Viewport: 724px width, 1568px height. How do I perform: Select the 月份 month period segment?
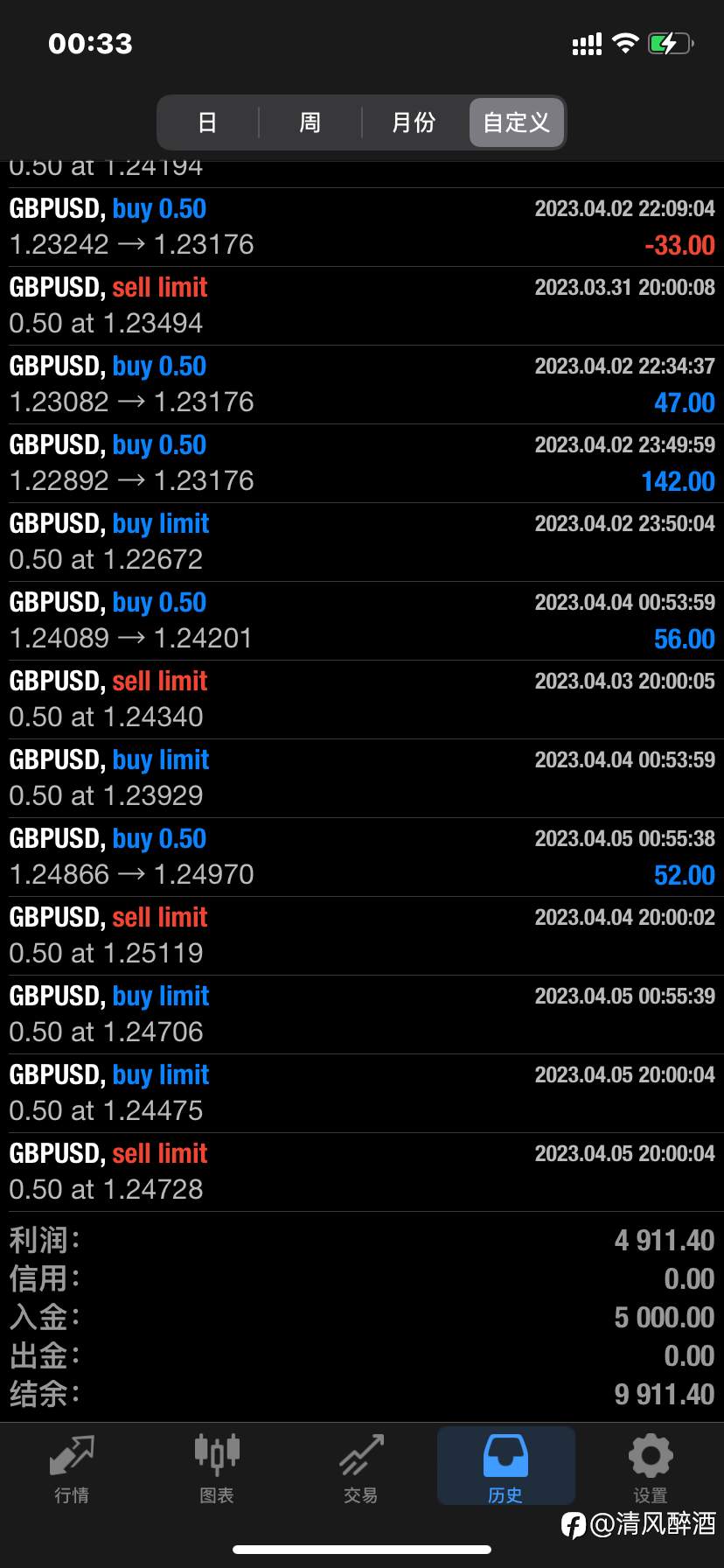click(x=414, y=122)
